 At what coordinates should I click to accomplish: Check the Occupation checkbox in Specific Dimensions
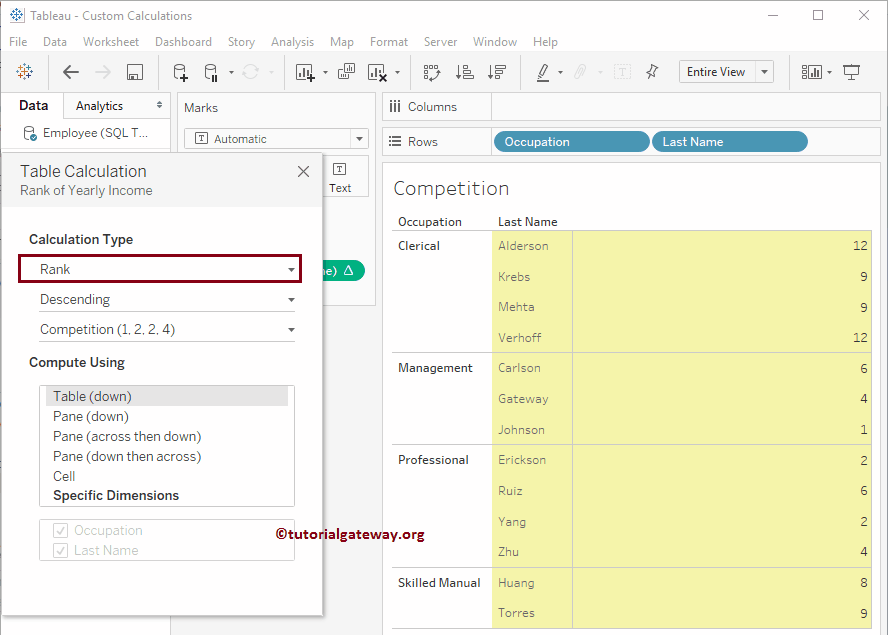point(60,530)
